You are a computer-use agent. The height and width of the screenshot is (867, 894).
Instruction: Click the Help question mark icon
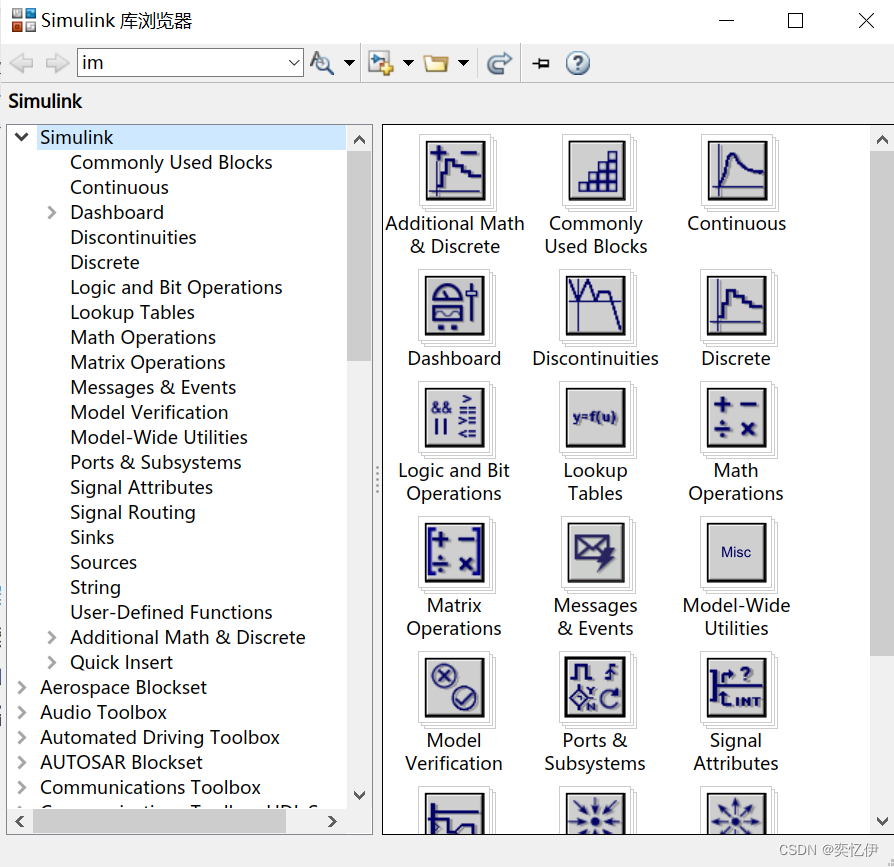pos(578,62)
